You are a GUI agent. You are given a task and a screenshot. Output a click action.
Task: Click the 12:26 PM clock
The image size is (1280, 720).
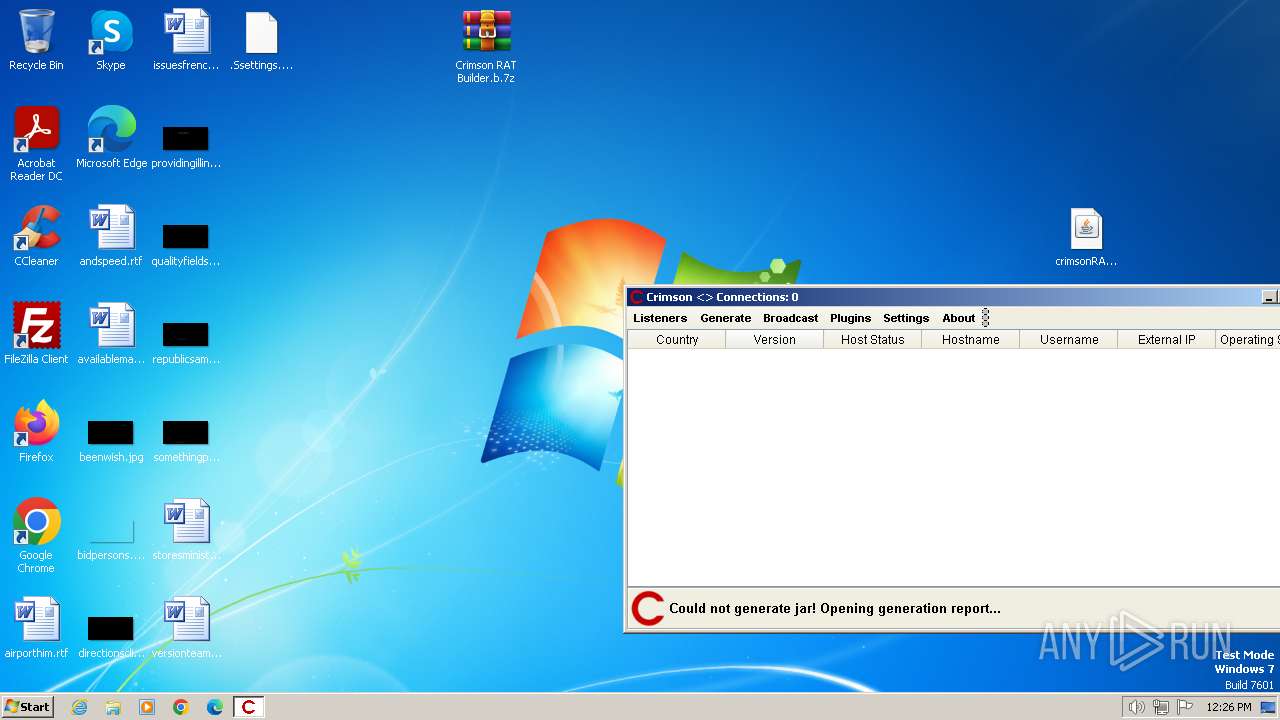(x=1229, y=707)
